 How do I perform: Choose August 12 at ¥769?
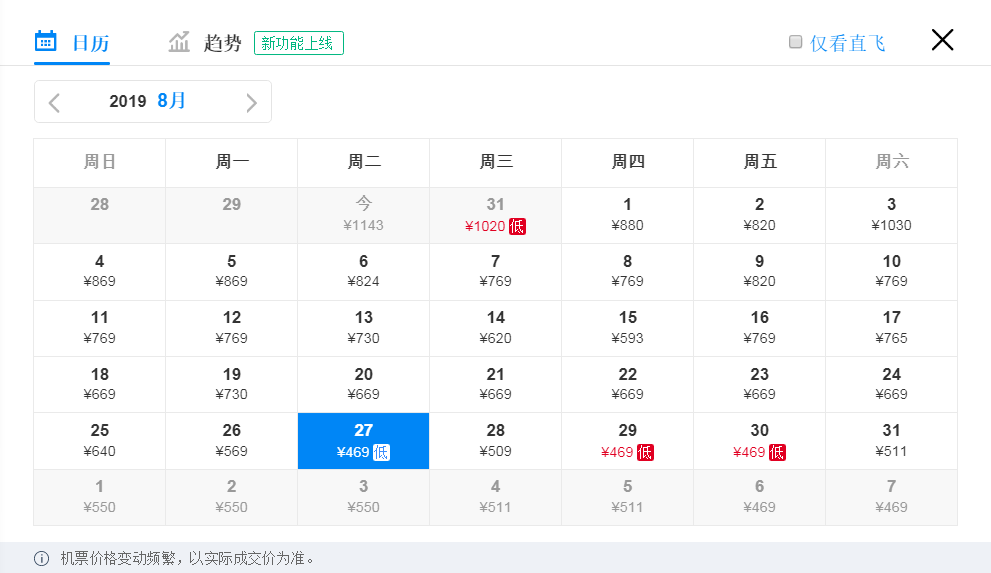[231, 329]
